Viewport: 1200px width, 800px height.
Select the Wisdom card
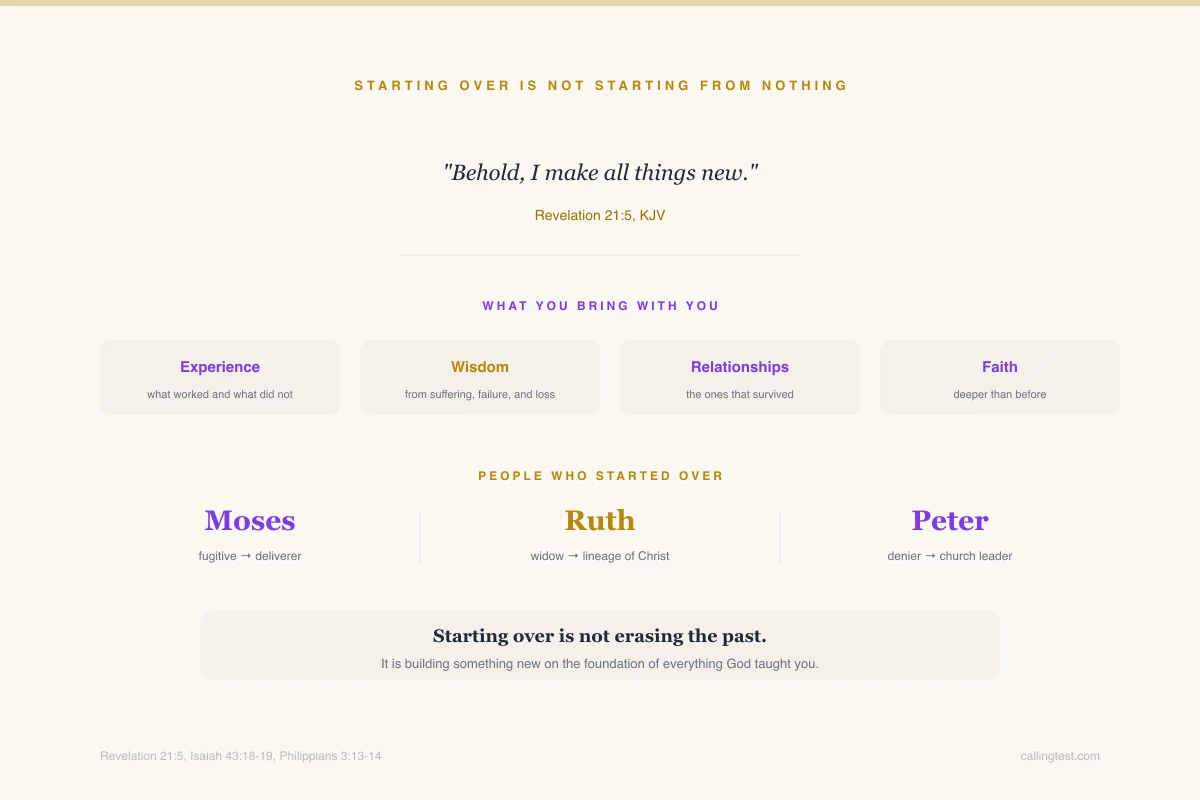coord(480,377)
